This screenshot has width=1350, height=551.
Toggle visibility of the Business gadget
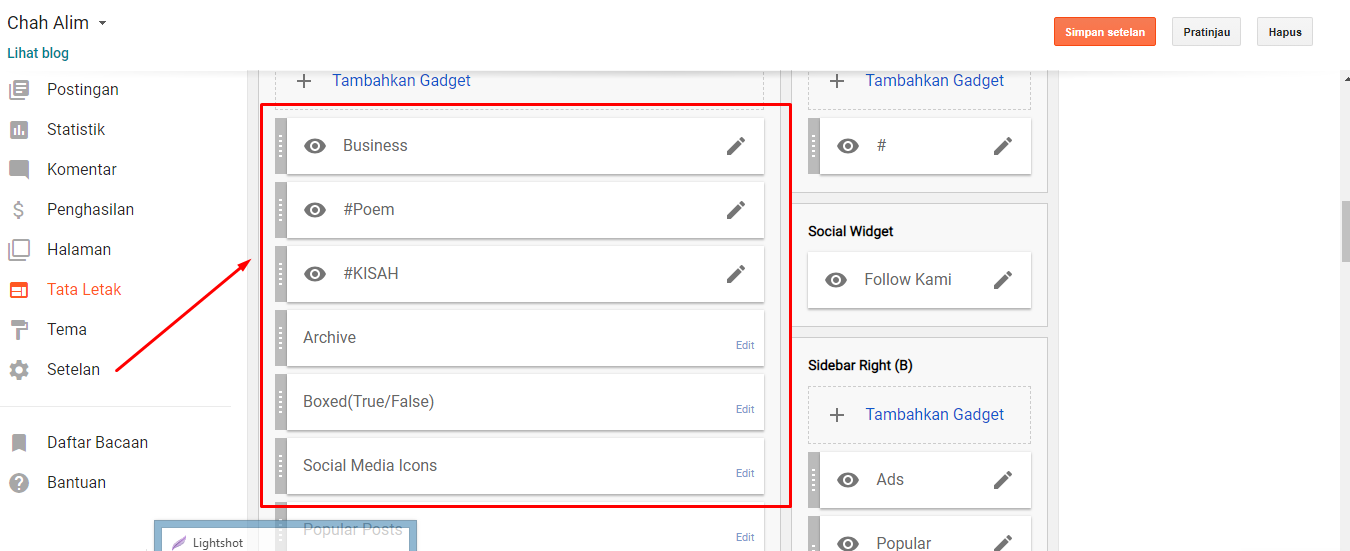(x=315, y=146)
